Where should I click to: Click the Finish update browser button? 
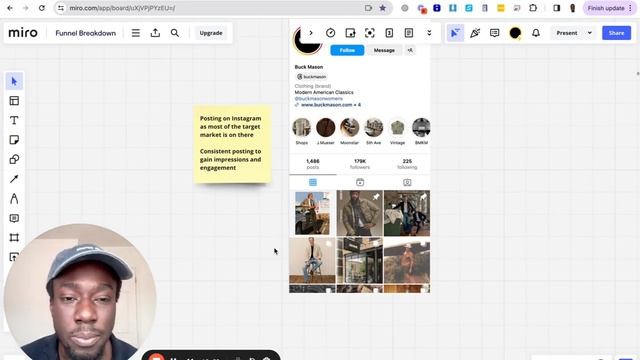(610, 8)
